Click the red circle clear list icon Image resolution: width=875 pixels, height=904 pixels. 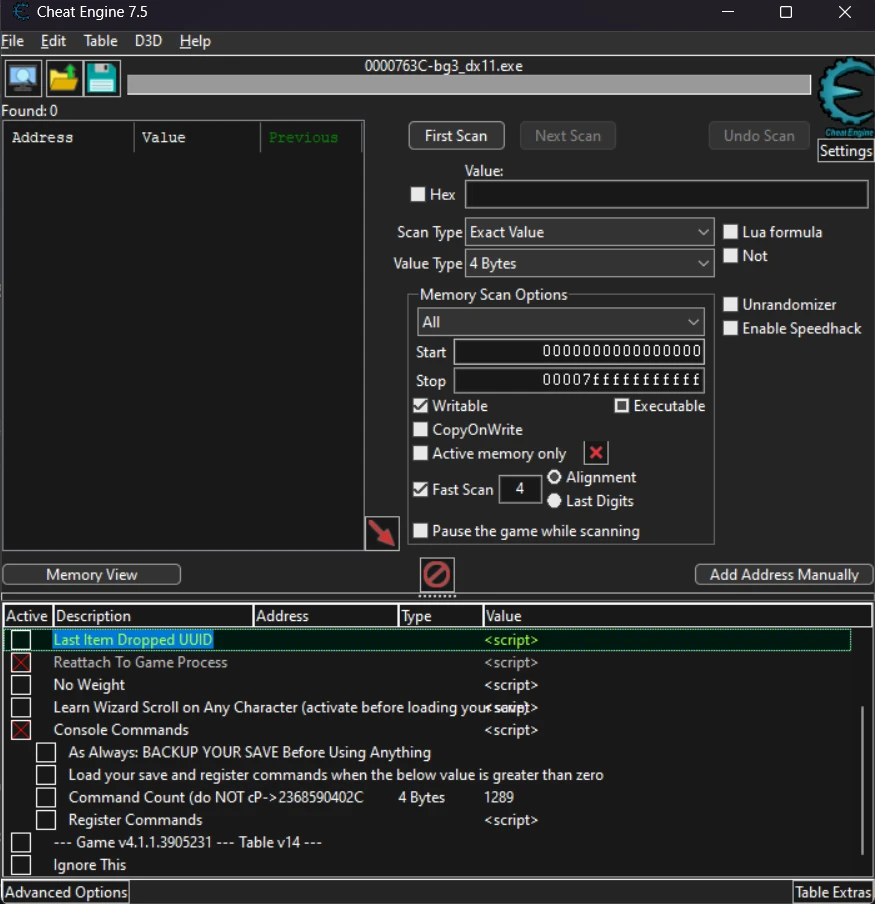tap(437, 574)
